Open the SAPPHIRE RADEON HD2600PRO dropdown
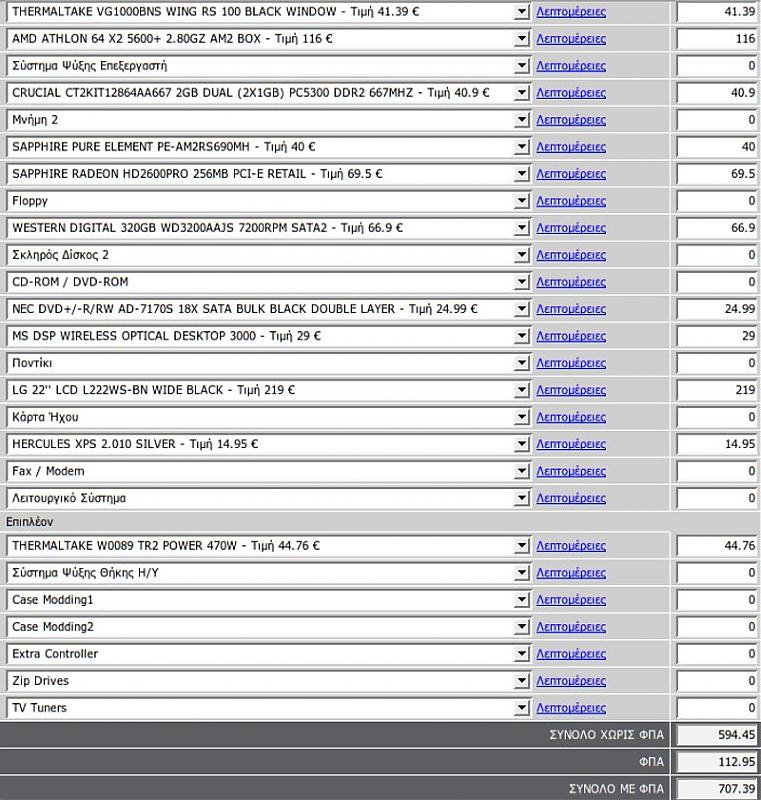761x800 pixels. click(268, 174)
